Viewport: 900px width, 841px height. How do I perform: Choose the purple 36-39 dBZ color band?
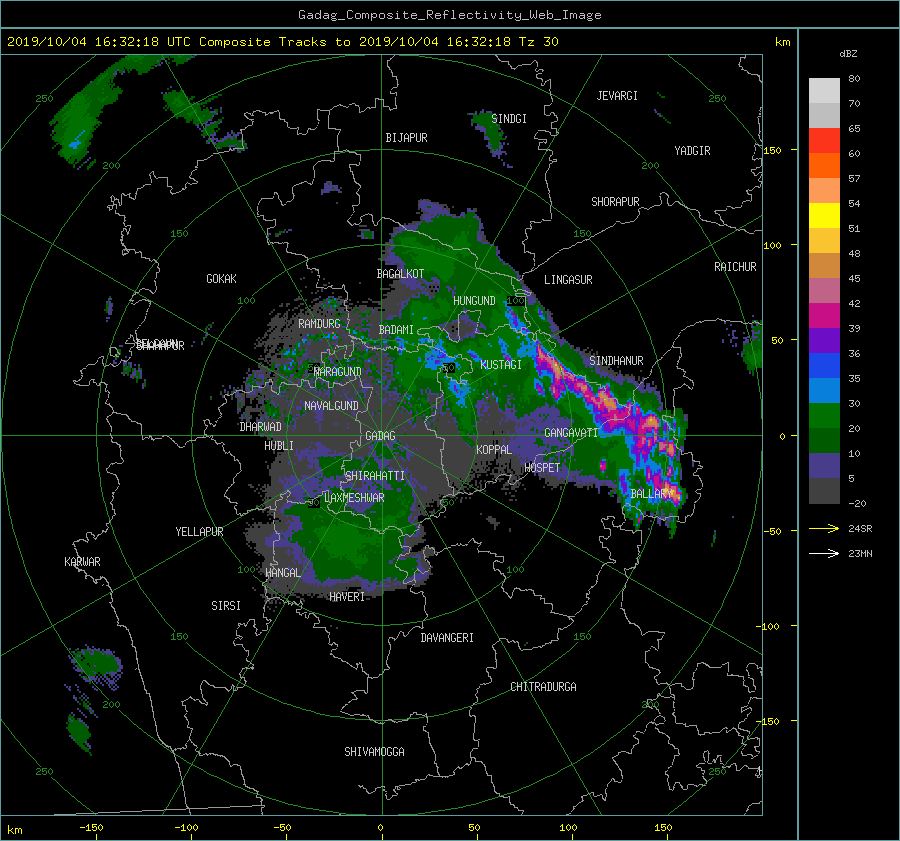[824, 340]
